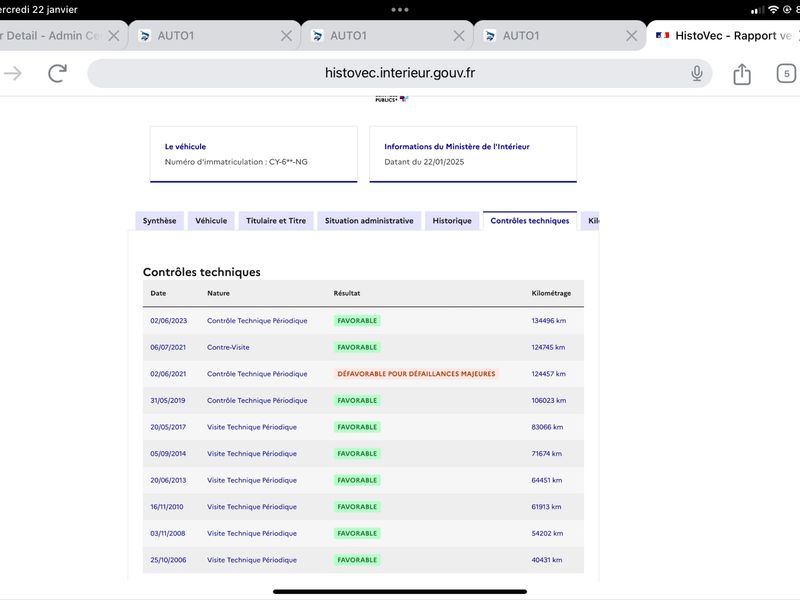Click the 61913 km mileage value

tap(546, 507)
